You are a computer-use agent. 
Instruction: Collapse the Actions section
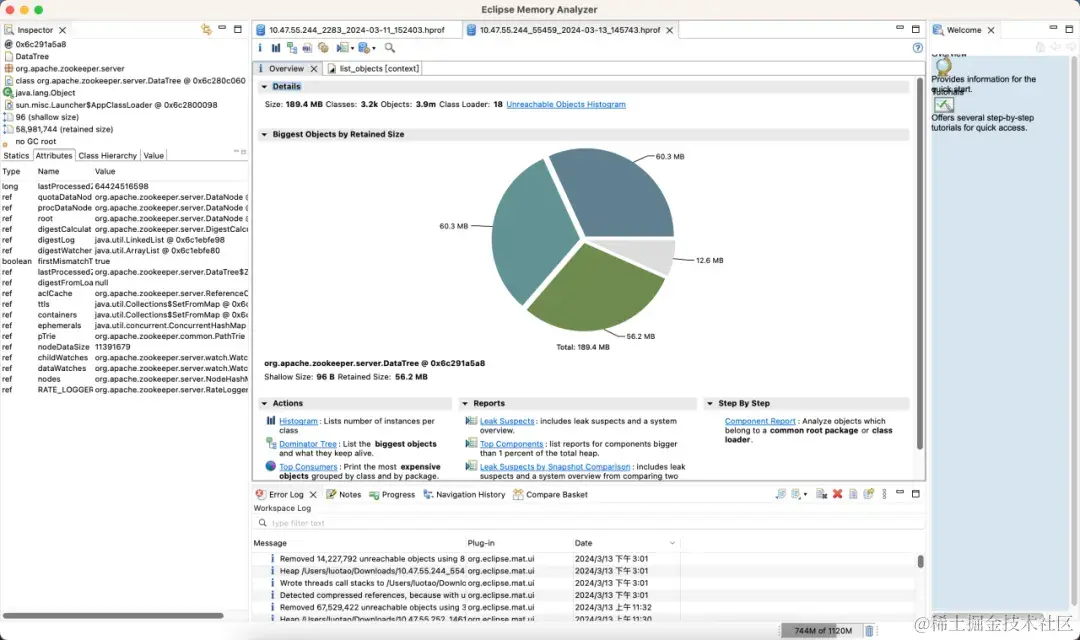[x=264, y=403]
